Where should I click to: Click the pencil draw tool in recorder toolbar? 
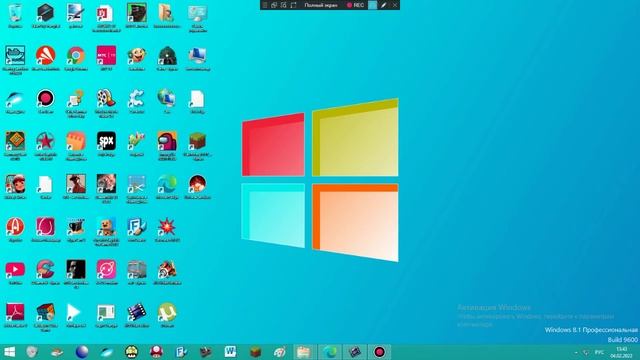(x=383, y=5)
